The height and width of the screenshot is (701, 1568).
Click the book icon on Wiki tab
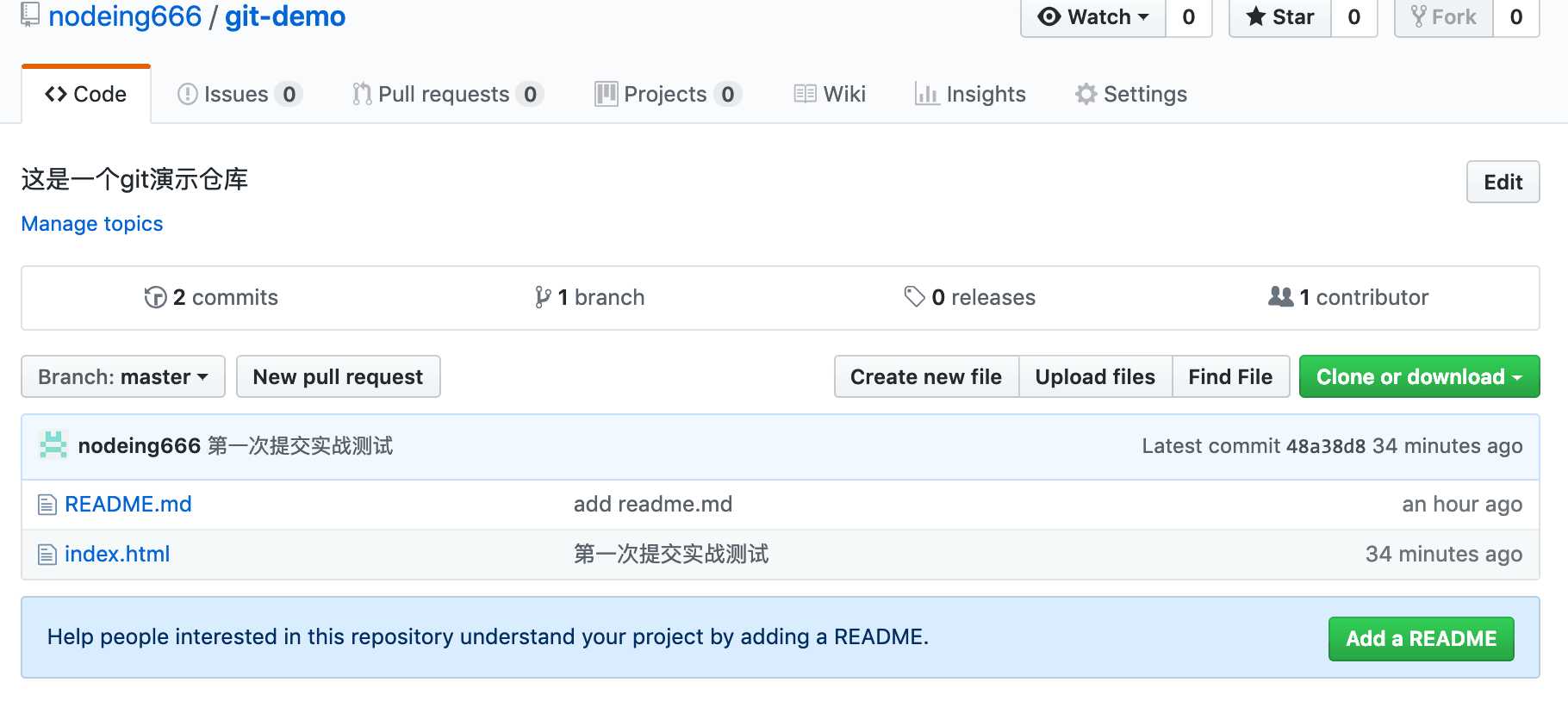806,94
